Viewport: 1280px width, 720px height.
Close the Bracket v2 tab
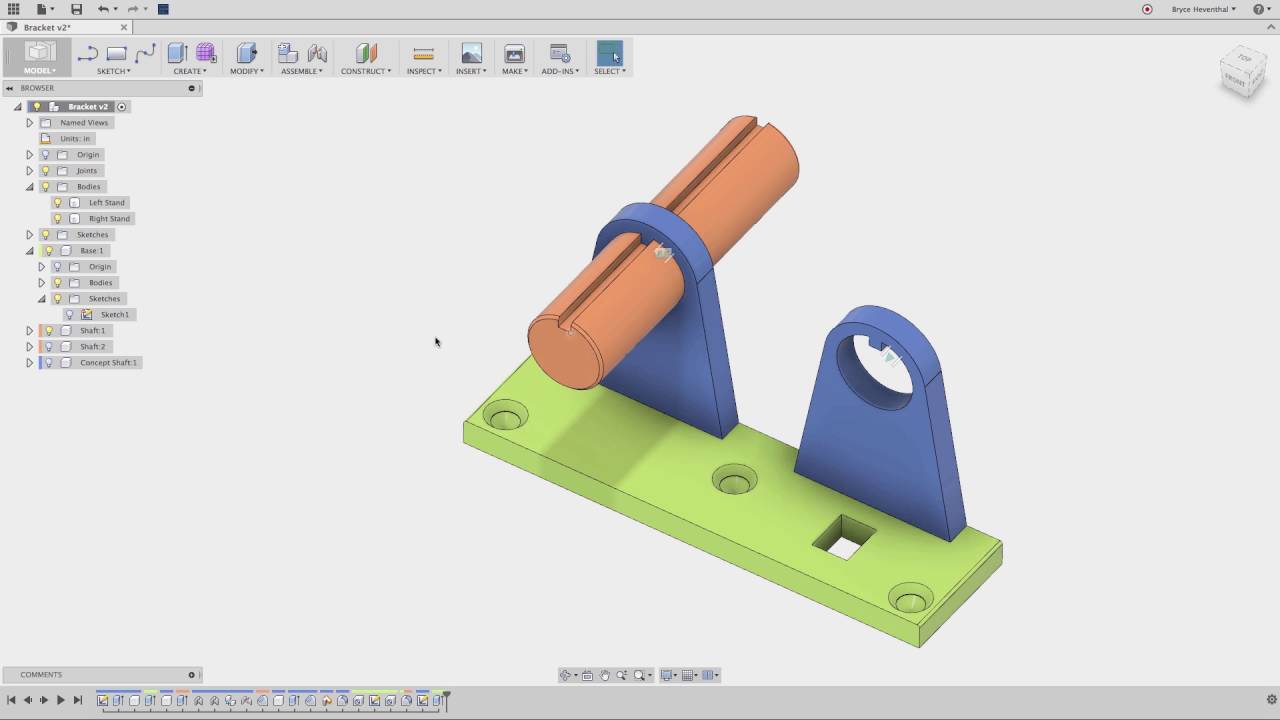click(124, 27)
